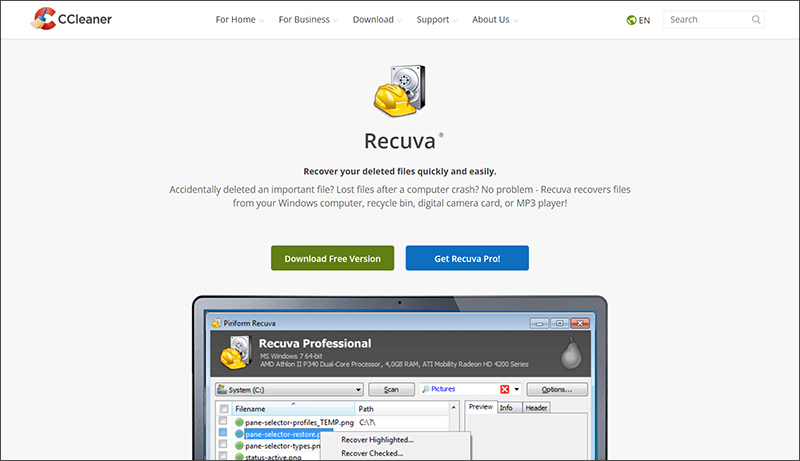Click Download Free Version button
This screenshot has height=461, width=800.
[x=333, y=258]
